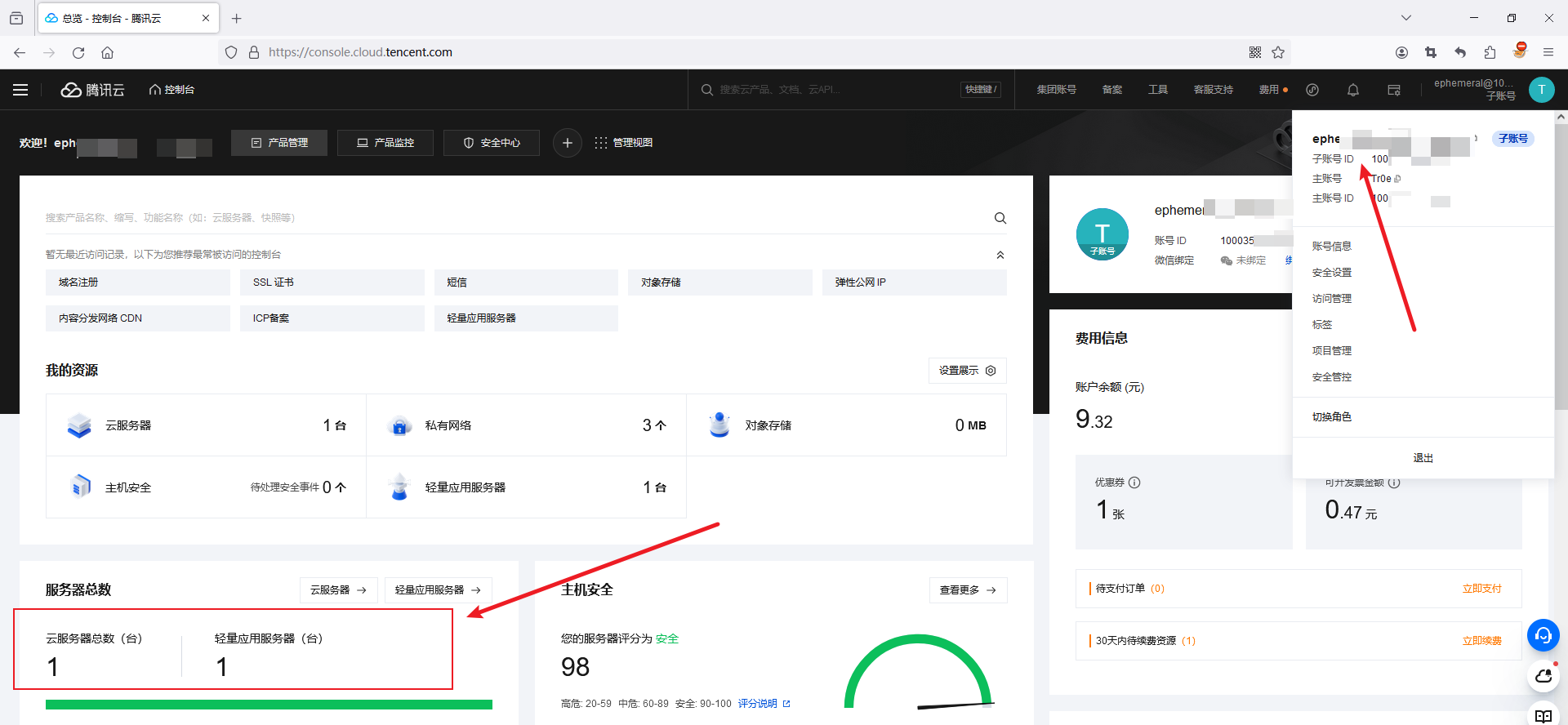Image resolution: width=1568 pixels, height=725 pixels.
Task: Open 轻量应用服务器 arrow button in 服务器总数
Action: point(438,590)
